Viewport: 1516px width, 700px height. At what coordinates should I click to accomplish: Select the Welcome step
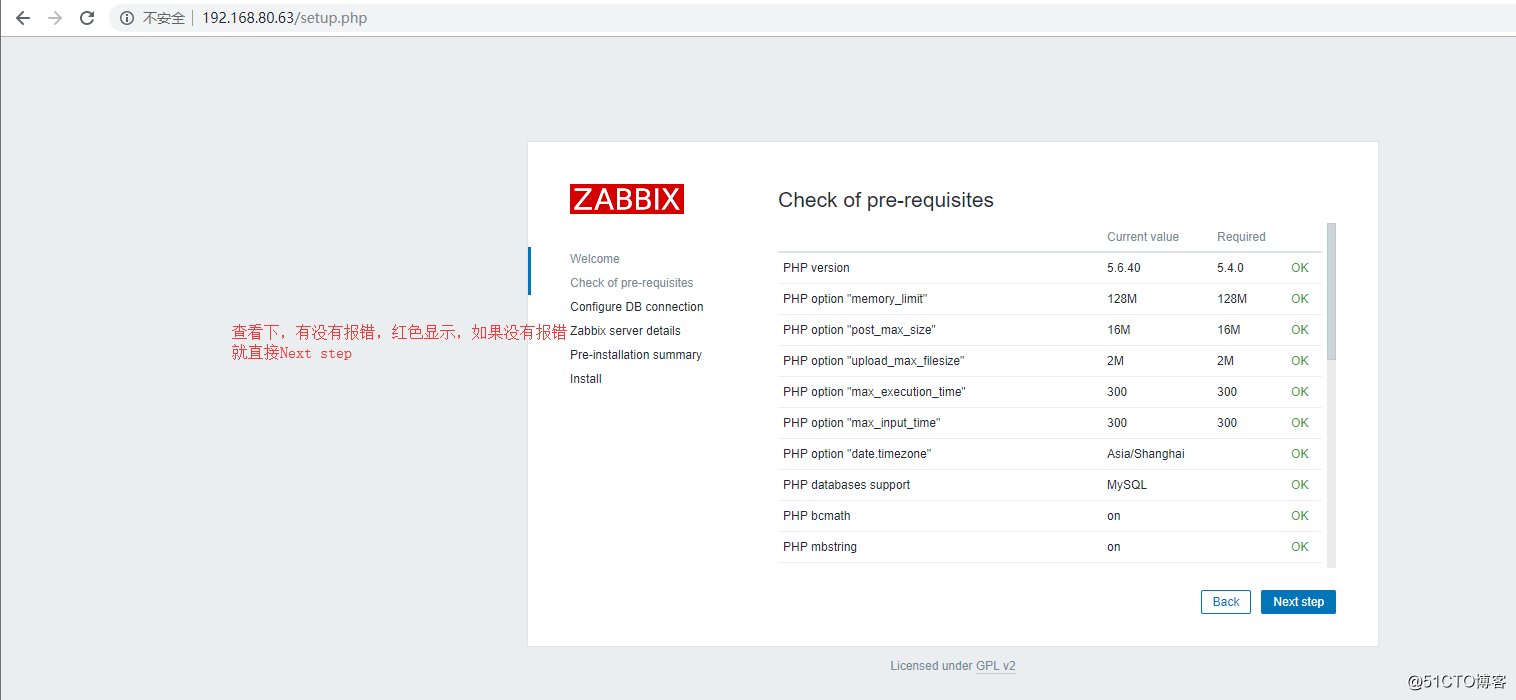point(595,259)
